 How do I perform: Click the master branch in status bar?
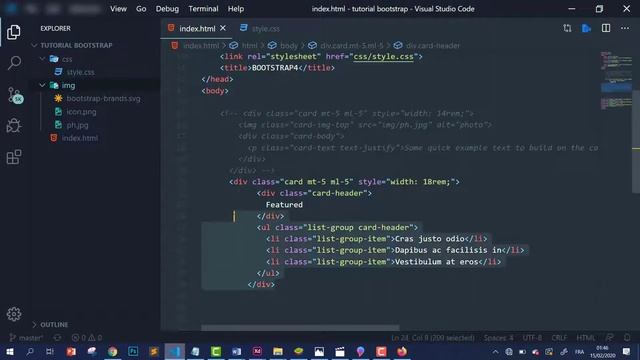[x=26, y=338]
